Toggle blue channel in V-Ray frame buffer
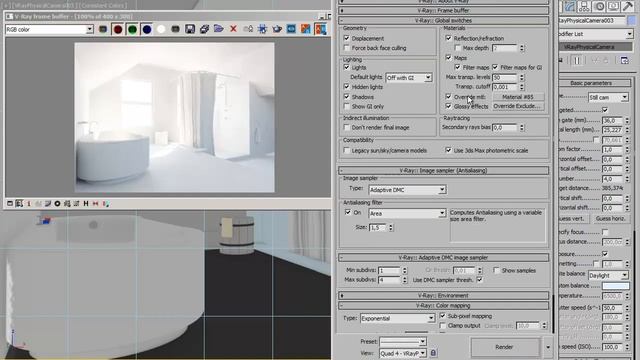This screenshot has height=360, width=640. [x=147, y=29]
